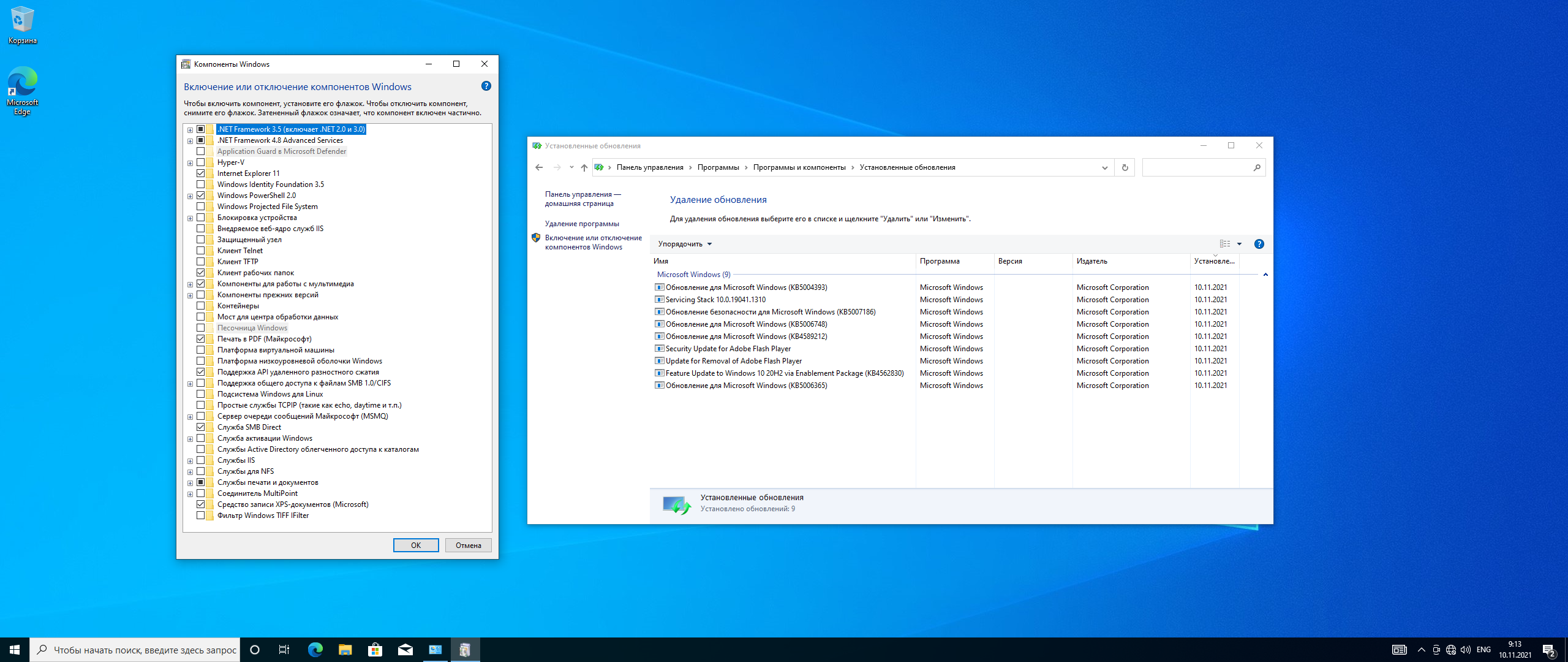Screen dimensions: 1568x662
Task: Click the view layout icon in updates toolbar
Action: tap(1225, 244)
